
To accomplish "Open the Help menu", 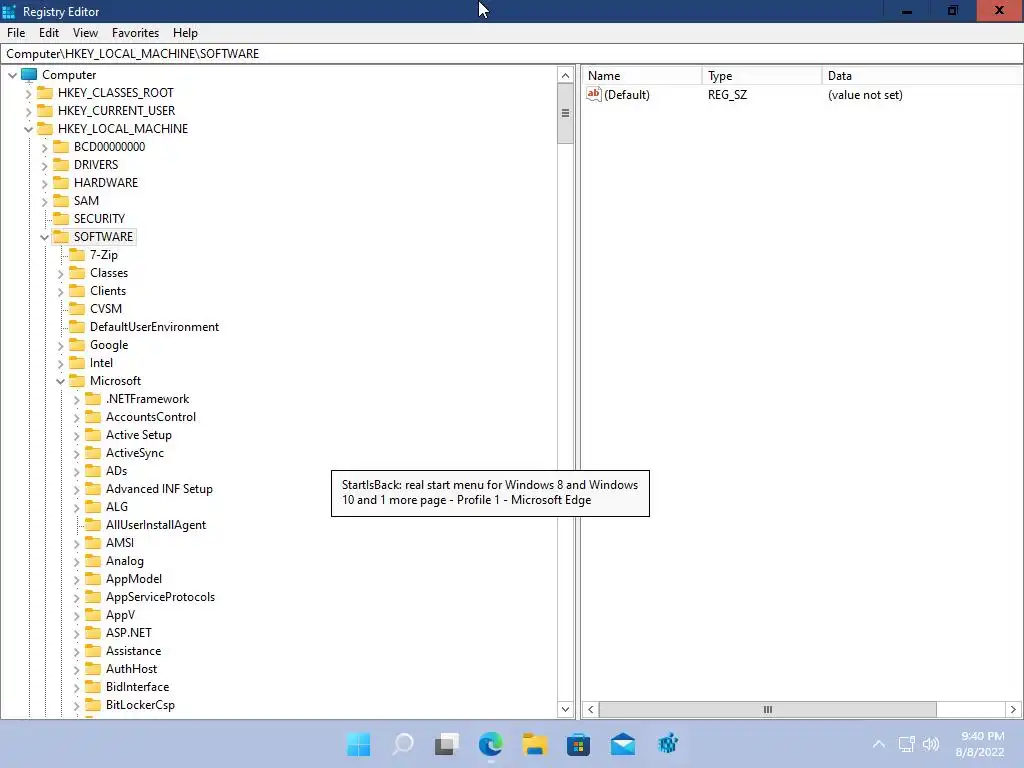I will pyautogui.click(x=185, y=33).
